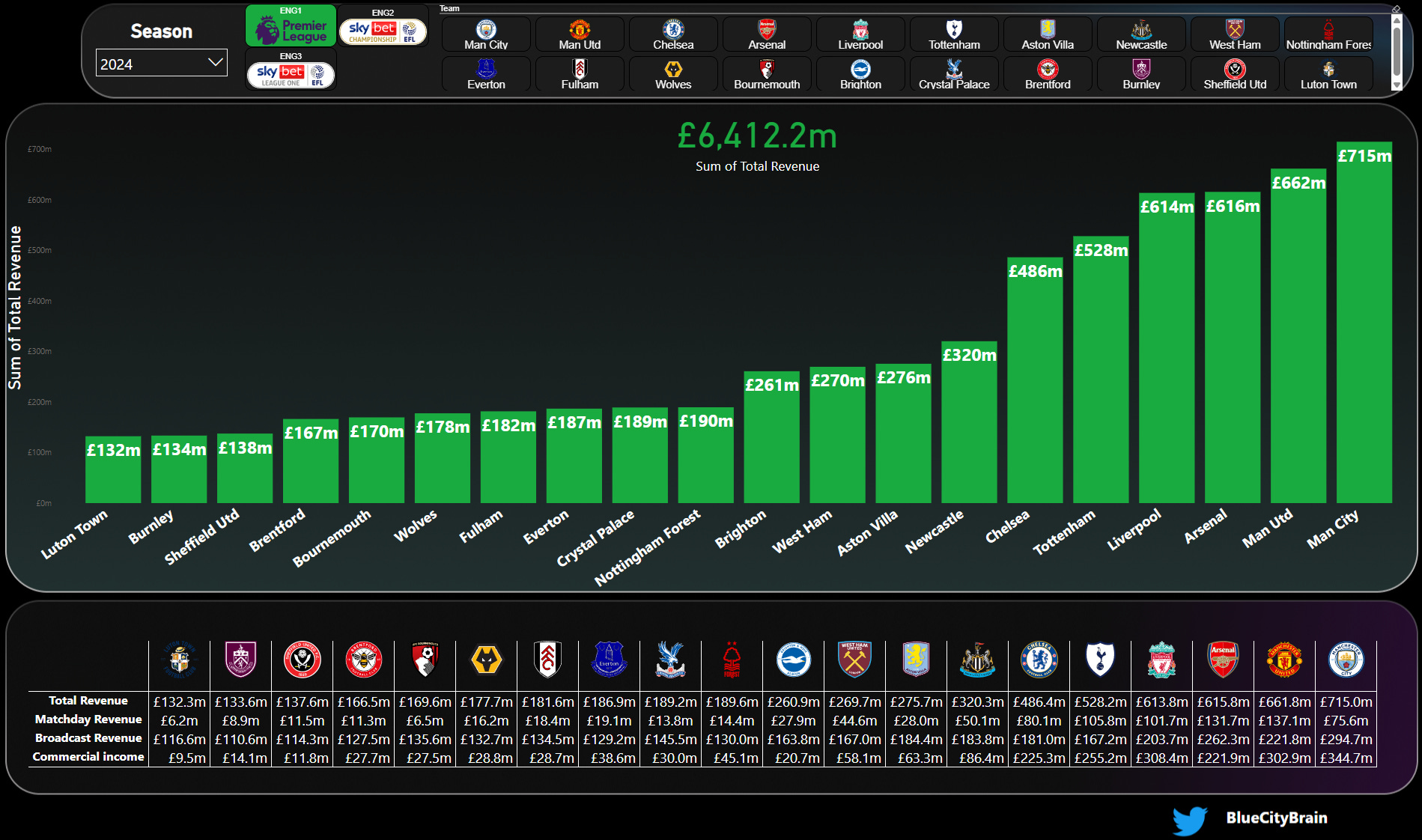Click the Crystal Palace crest in table
The height and width of the screenshot is (840, 1422).
(x=671, y=660)
